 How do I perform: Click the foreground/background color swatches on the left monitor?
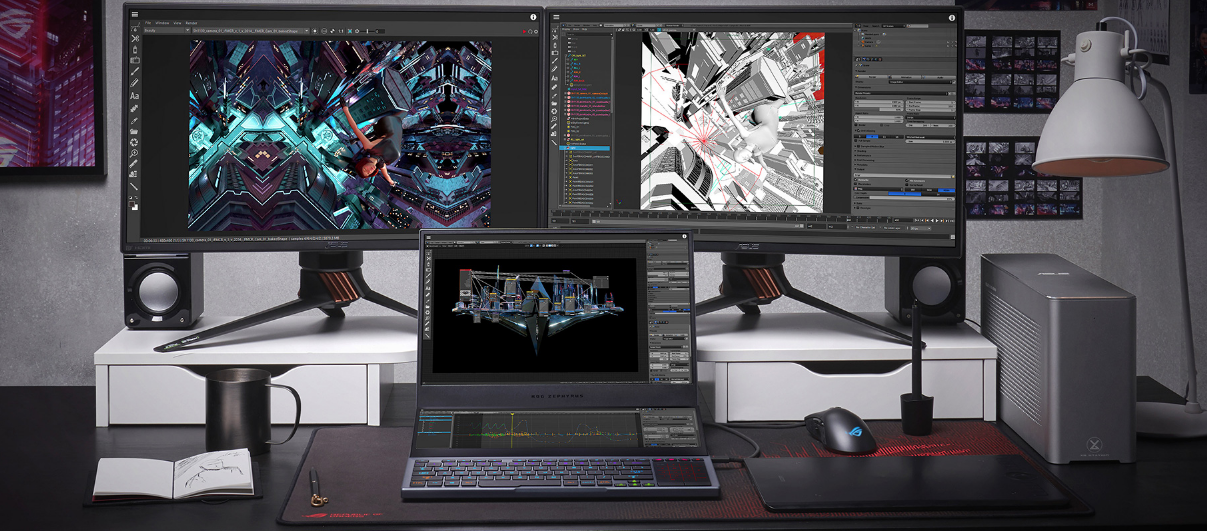(x=133, y=204)
